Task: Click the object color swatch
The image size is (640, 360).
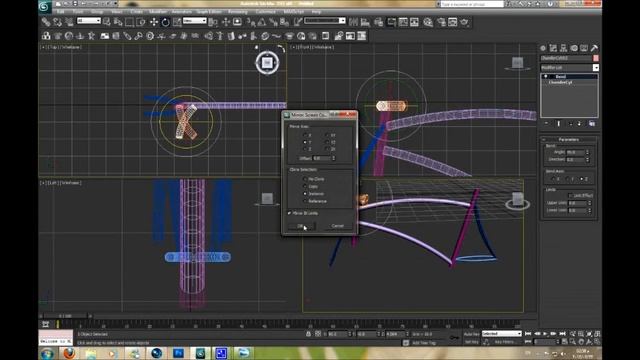Action: click(596, 58)
